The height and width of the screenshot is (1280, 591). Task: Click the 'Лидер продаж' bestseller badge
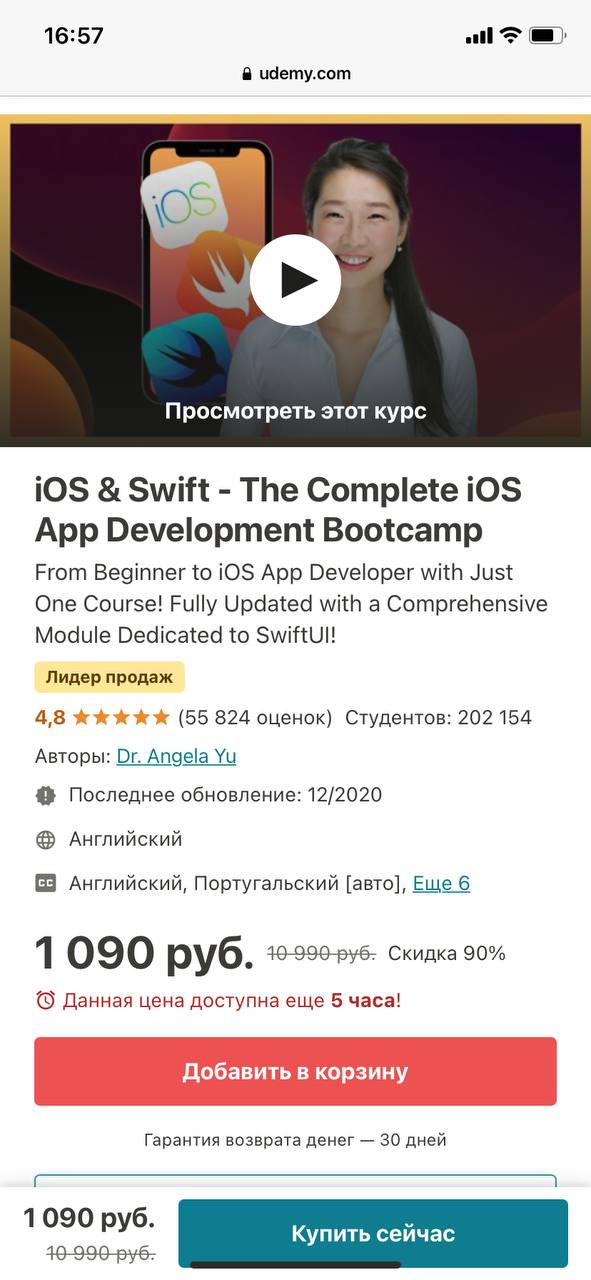pyautogui.click(x=109, y=677)
